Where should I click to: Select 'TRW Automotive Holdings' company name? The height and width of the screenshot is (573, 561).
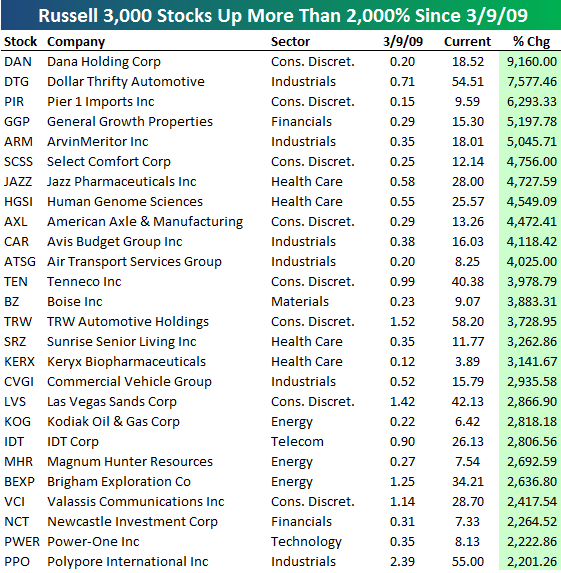tap(128, 322)
